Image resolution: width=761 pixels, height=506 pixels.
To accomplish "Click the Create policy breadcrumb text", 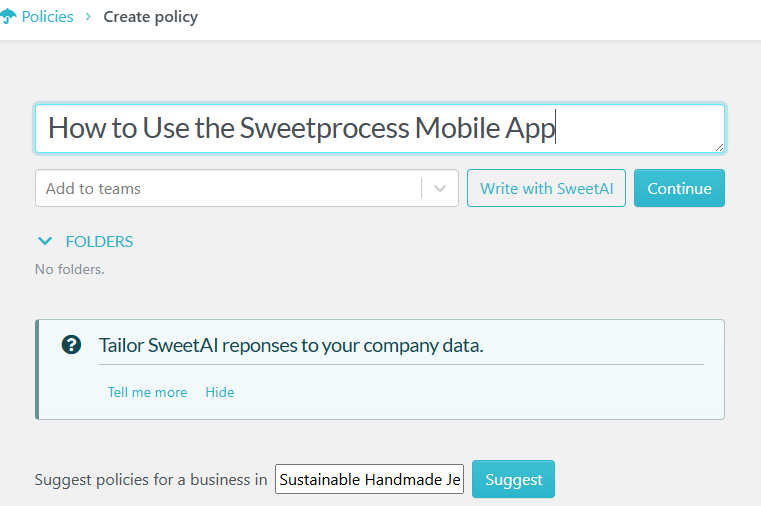I will (x=150, y=17).
